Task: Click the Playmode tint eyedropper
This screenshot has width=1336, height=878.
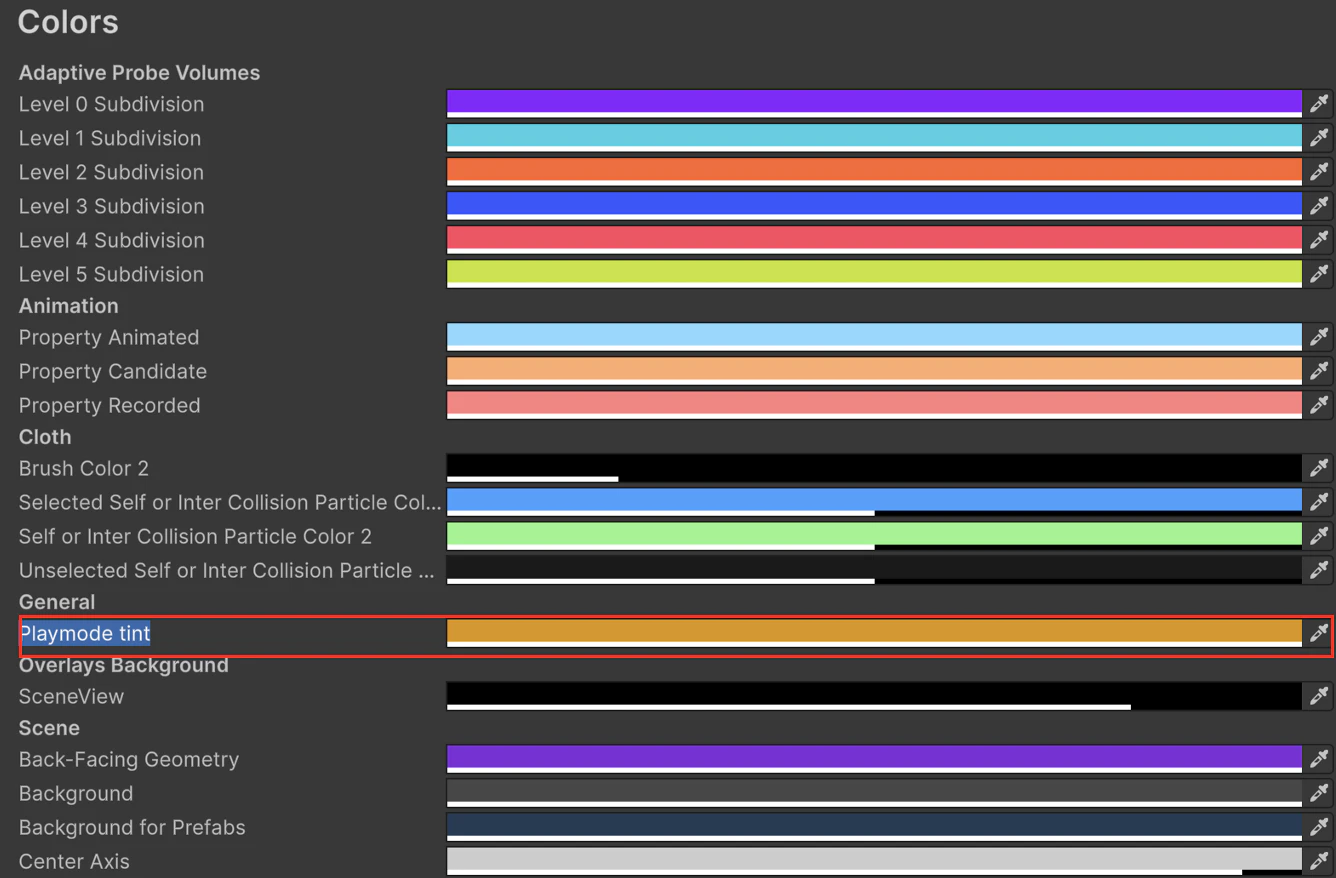Action: (x=1319, y=633)
